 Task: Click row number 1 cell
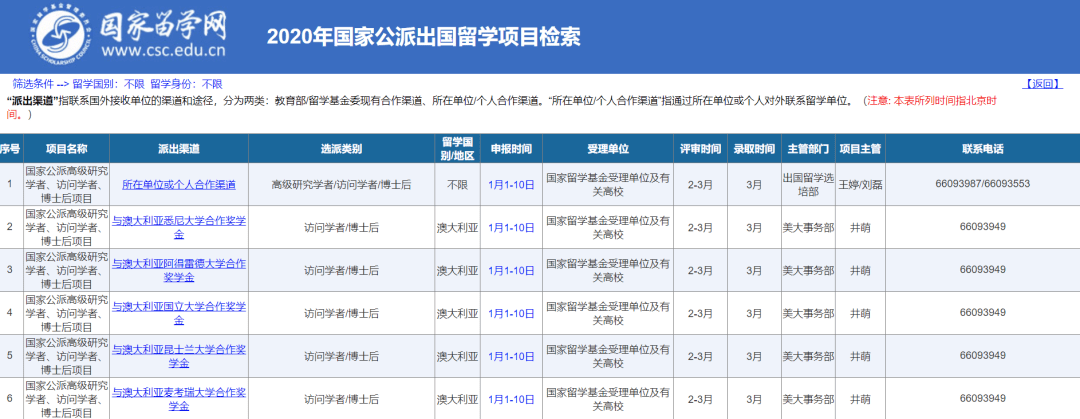[10, 184]
